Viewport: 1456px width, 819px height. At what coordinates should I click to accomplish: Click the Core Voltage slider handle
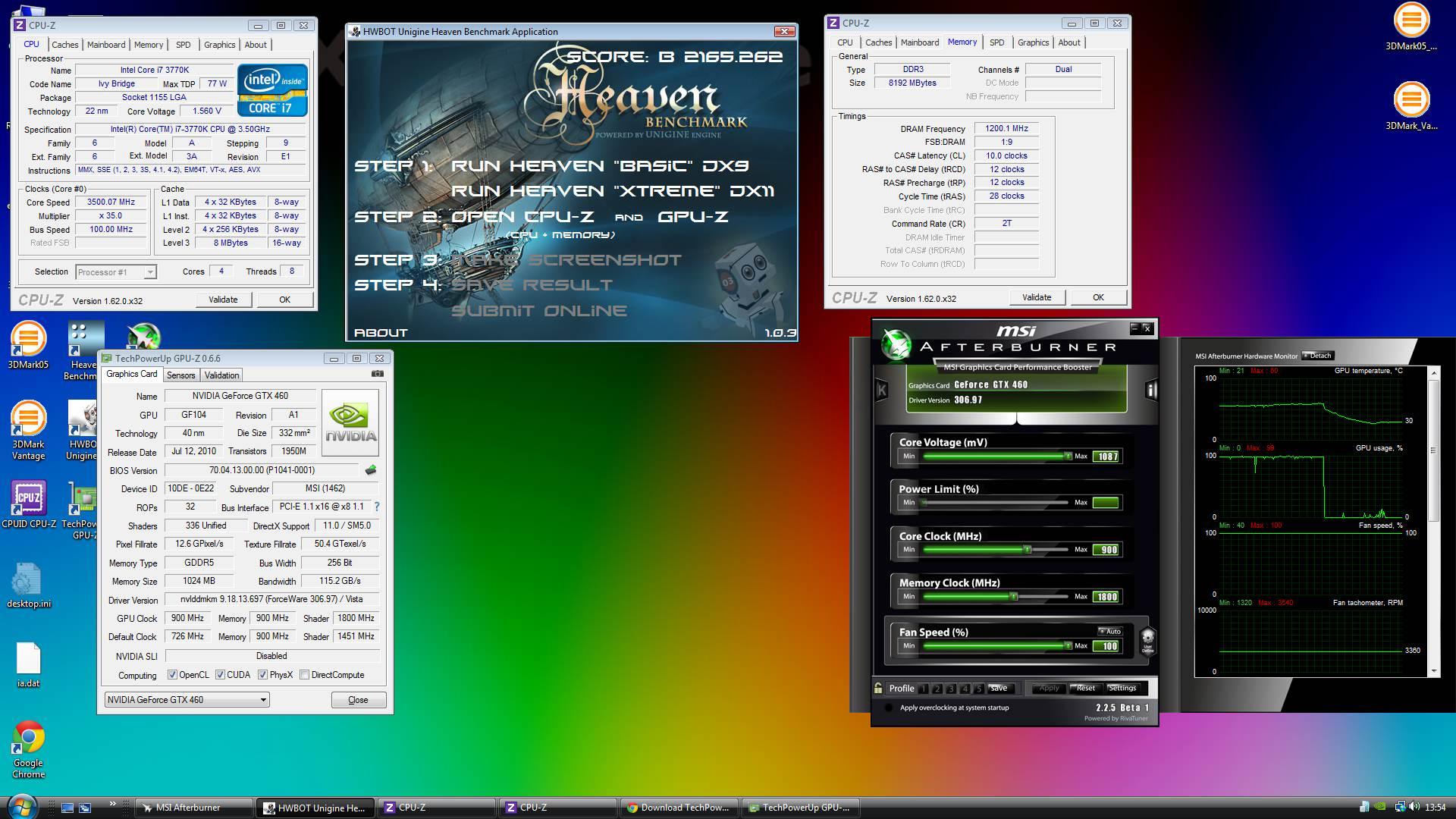pyautogui.click(x=1068, y=457)
